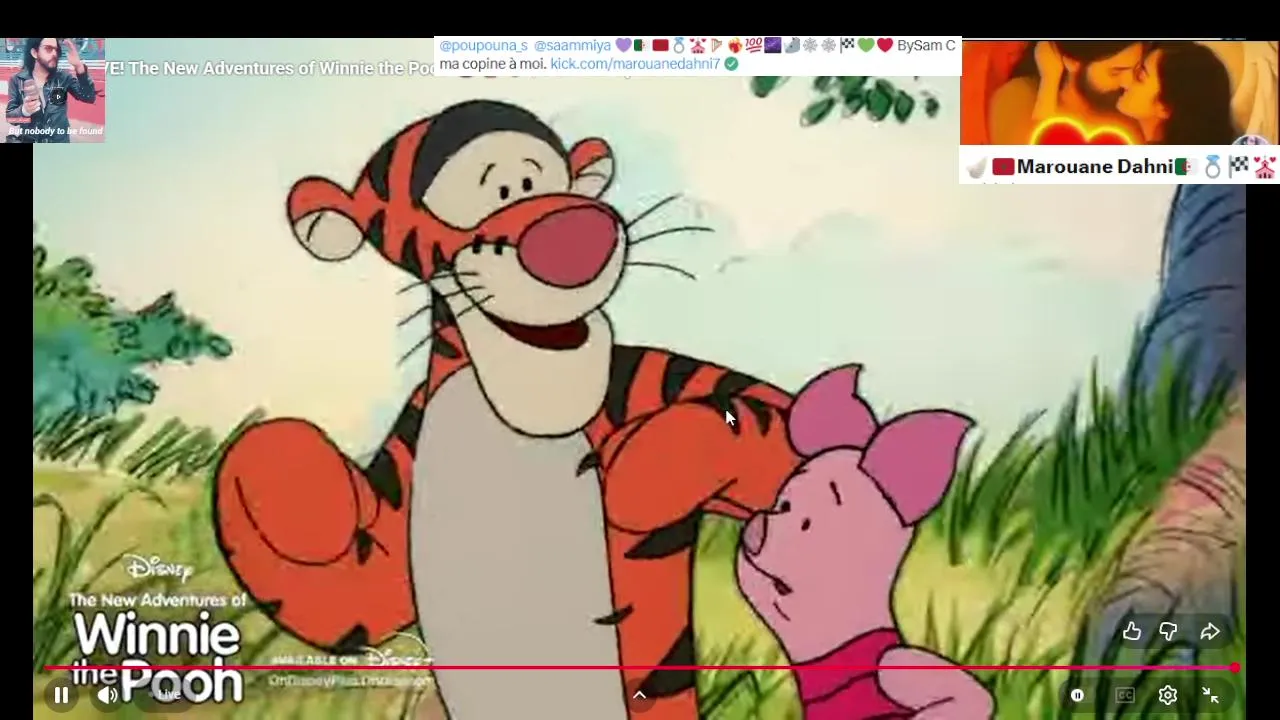
Task: Open the @saammiya mention link
Action: [x=572, y=45]
